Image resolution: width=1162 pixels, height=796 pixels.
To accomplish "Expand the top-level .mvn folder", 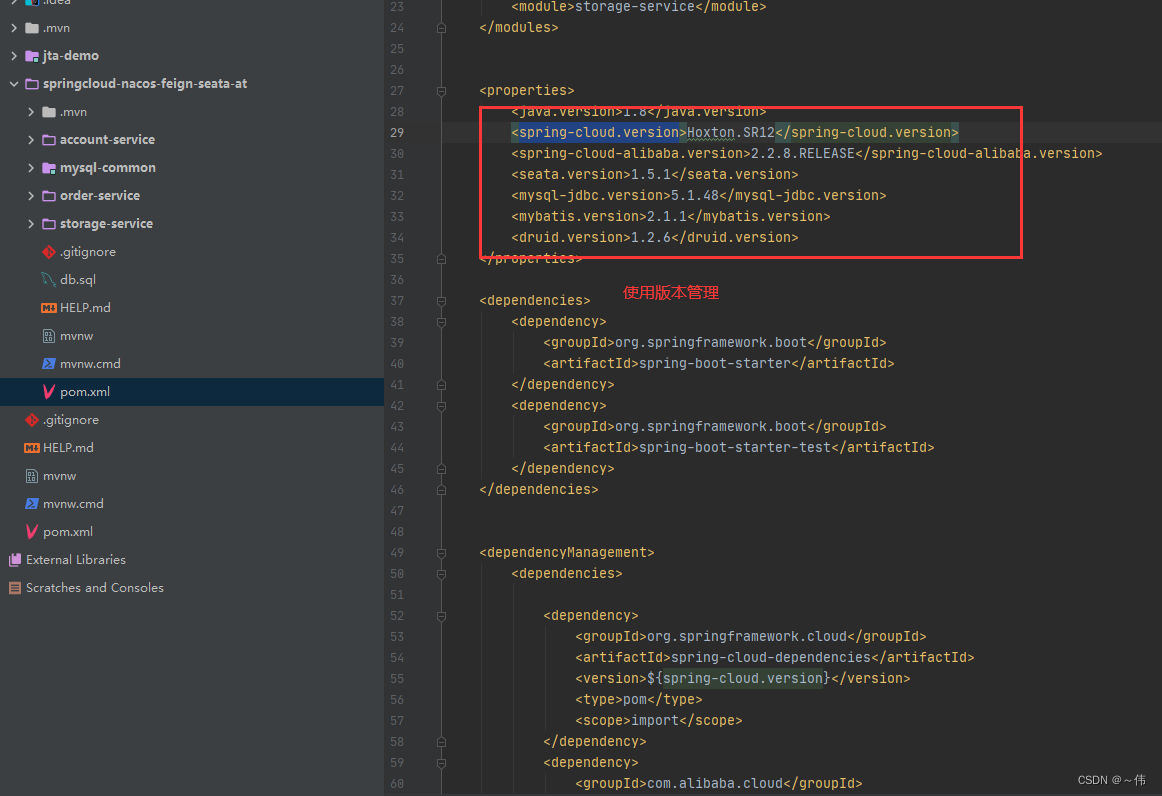I will [14, 28].
